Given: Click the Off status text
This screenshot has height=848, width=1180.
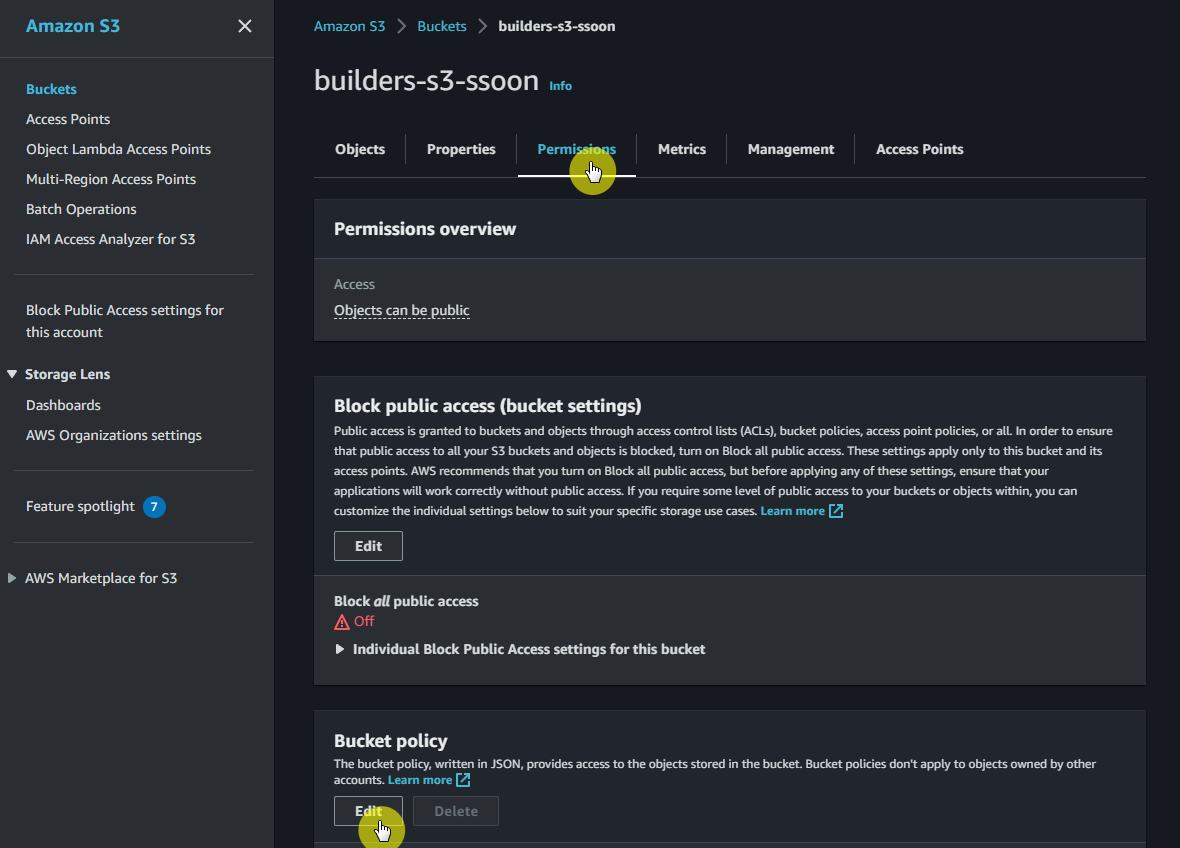Looking at the screenshot, I should tap(364, 622).
